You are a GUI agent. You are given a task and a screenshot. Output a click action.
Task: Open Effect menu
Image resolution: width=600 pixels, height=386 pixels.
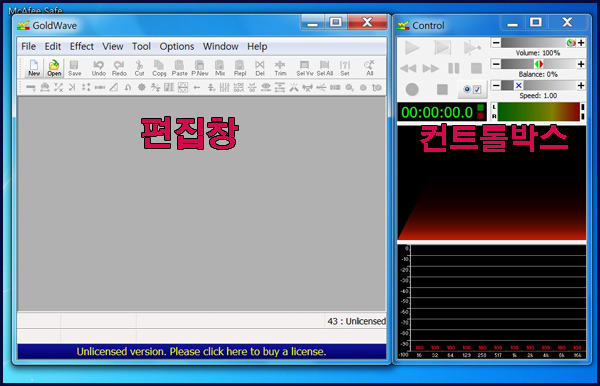click(82, 47)
